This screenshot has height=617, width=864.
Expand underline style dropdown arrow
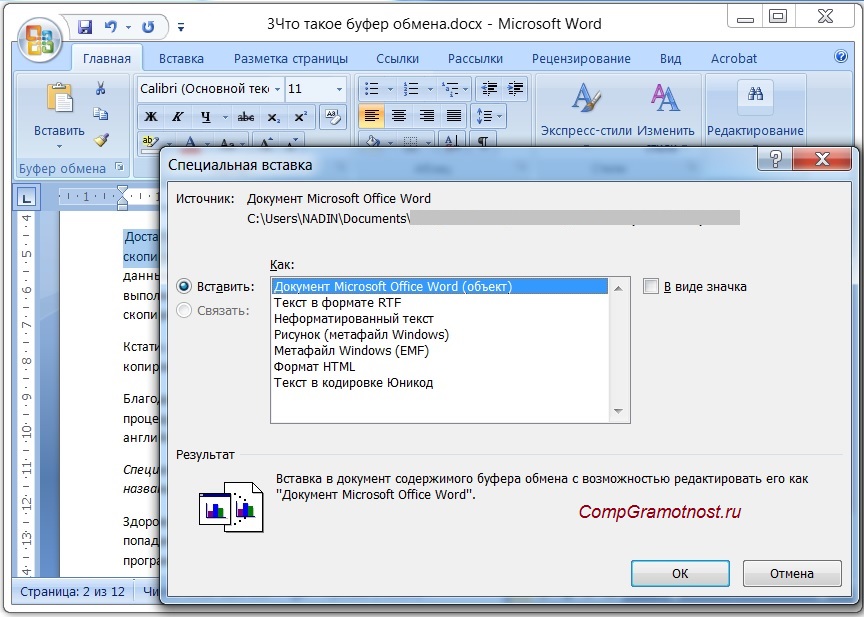click(225, 117)
